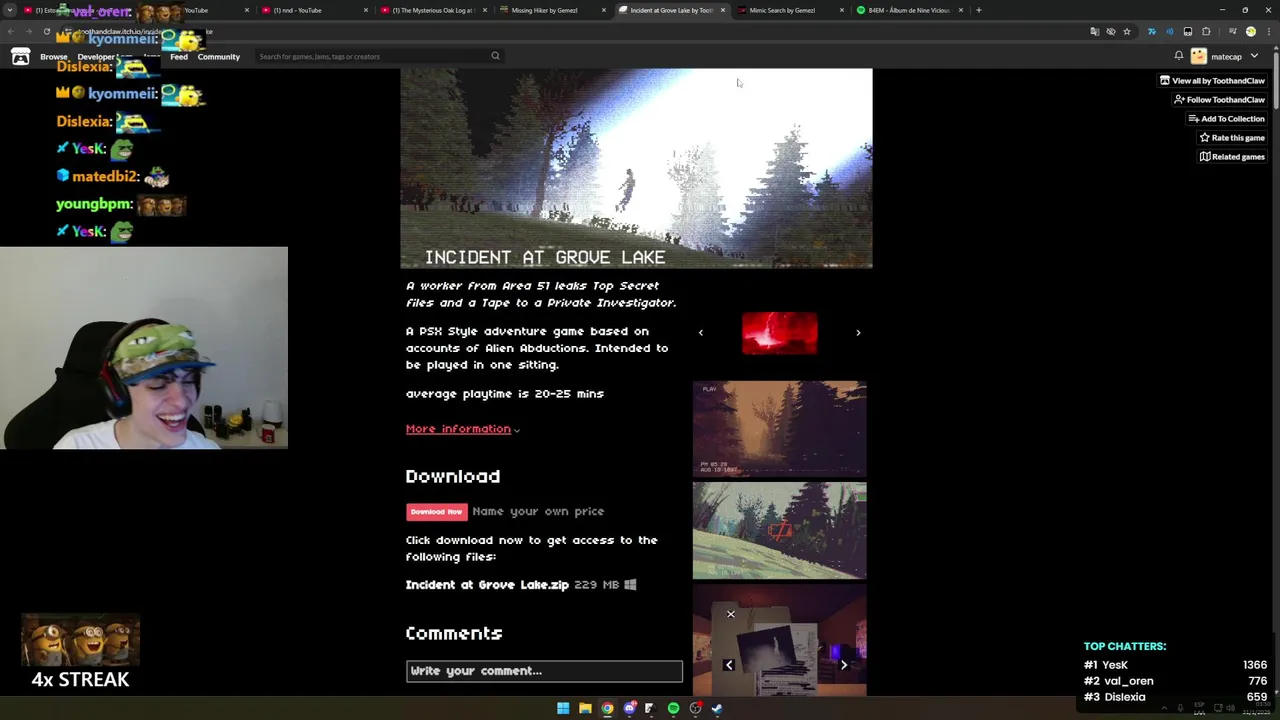Open the orange forest screenshot thumbnail
Image resolution: width=1280 pixels, height=720 pixels.
pos(779,428)
